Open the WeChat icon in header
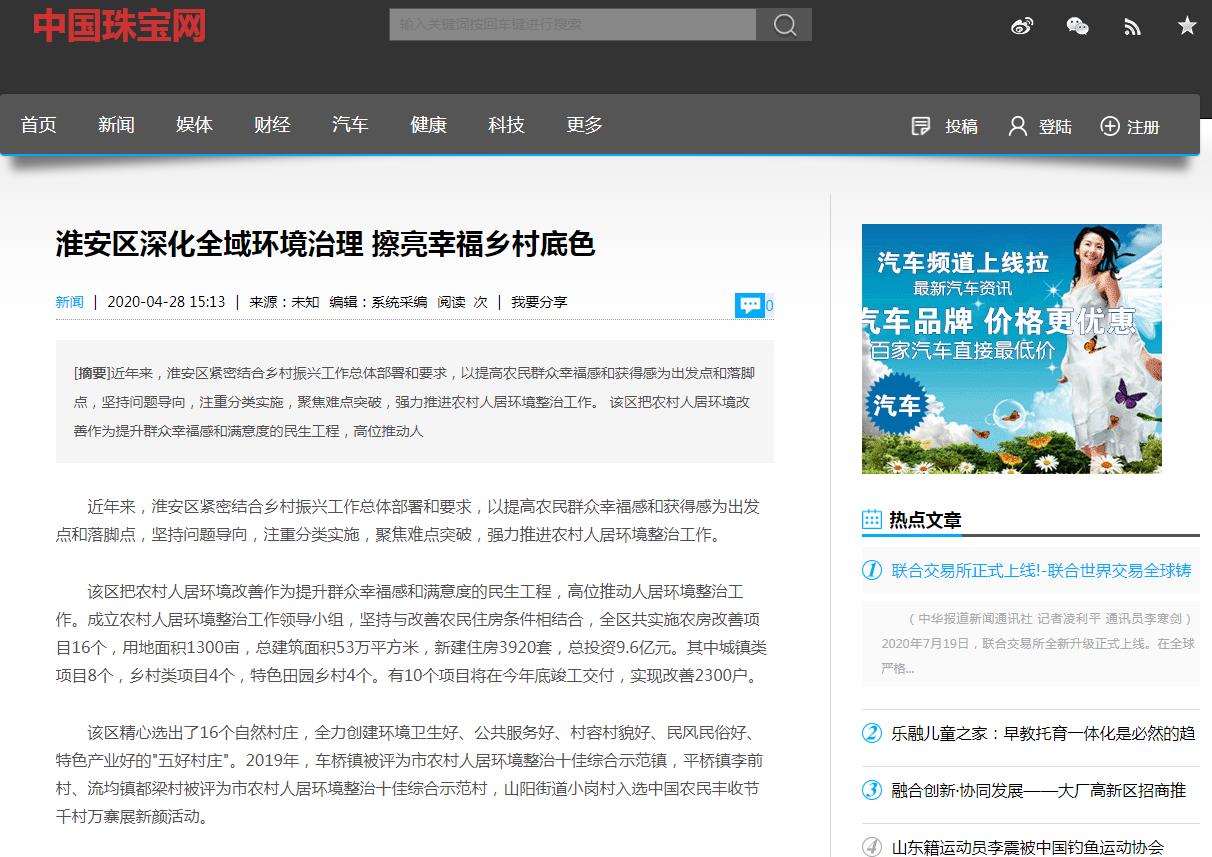 pyautogui.click(x=1077, y=26)
